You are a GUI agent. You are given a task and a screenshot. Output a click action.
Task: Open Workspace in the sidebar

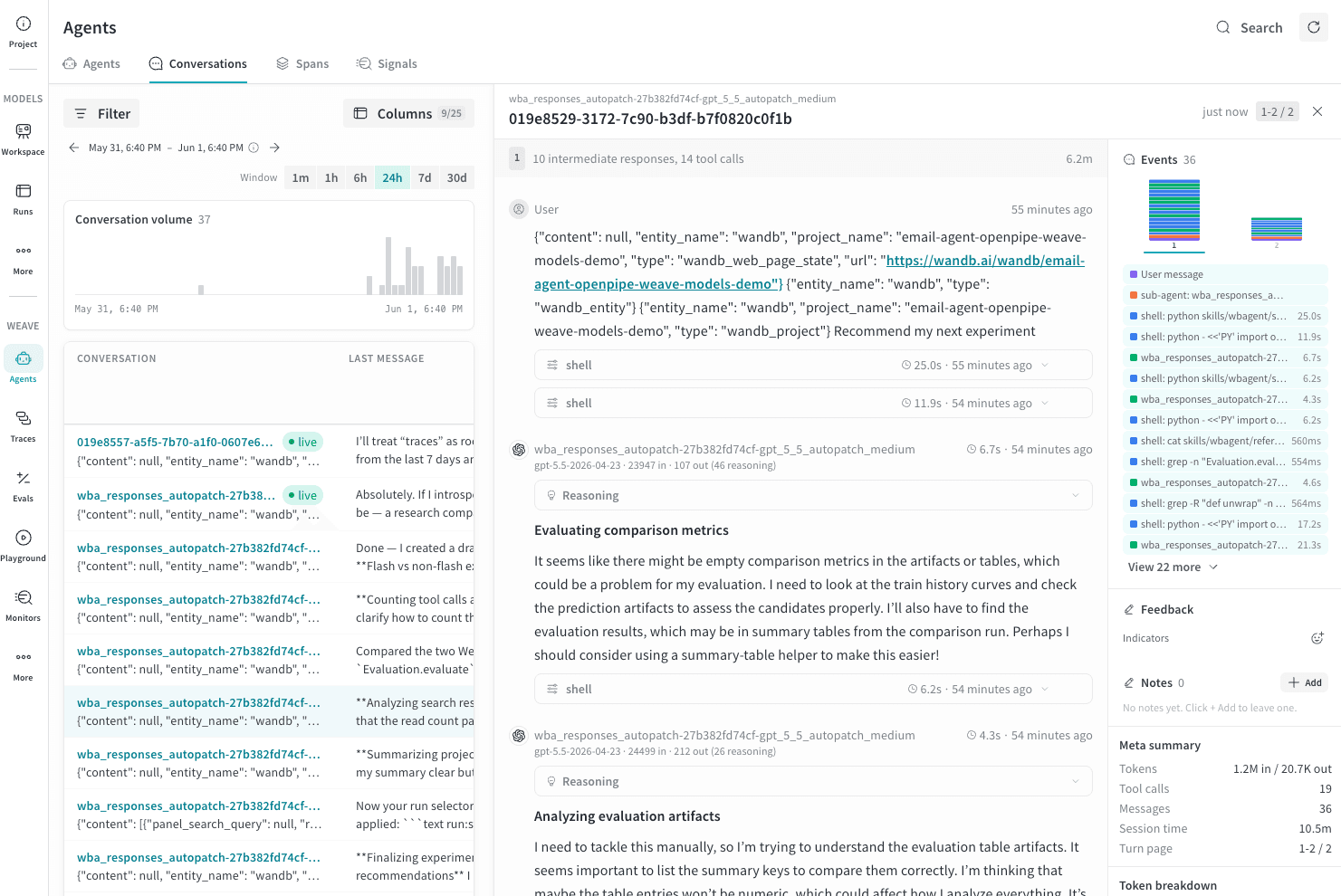point(24,138)
